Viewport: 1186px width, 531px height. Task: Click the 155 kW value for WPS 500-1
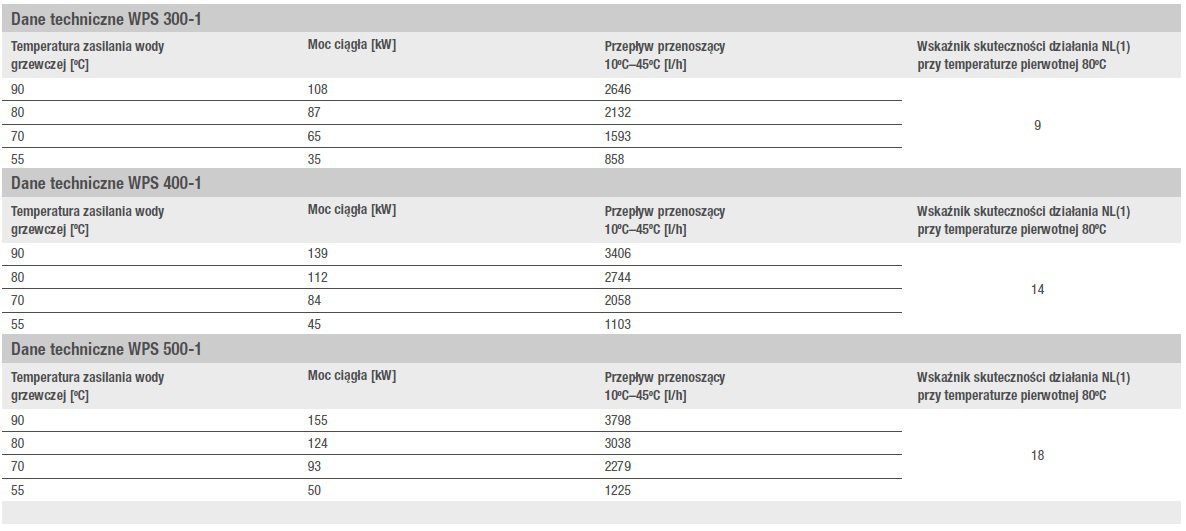coord(318,420)
